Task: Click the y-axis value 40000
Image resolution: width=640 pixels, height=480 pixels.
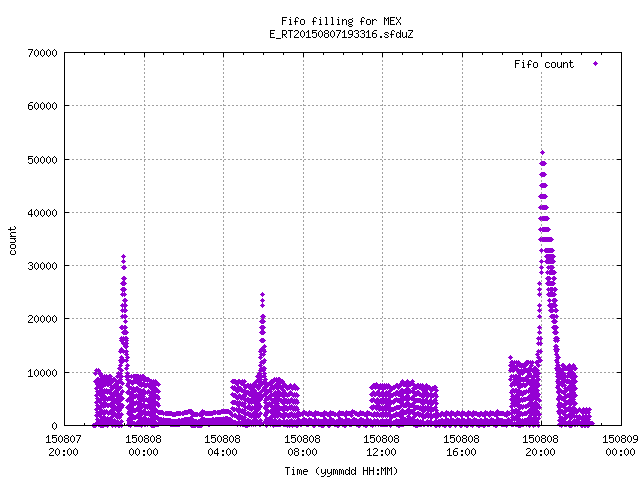Action: tap(42, 213)
